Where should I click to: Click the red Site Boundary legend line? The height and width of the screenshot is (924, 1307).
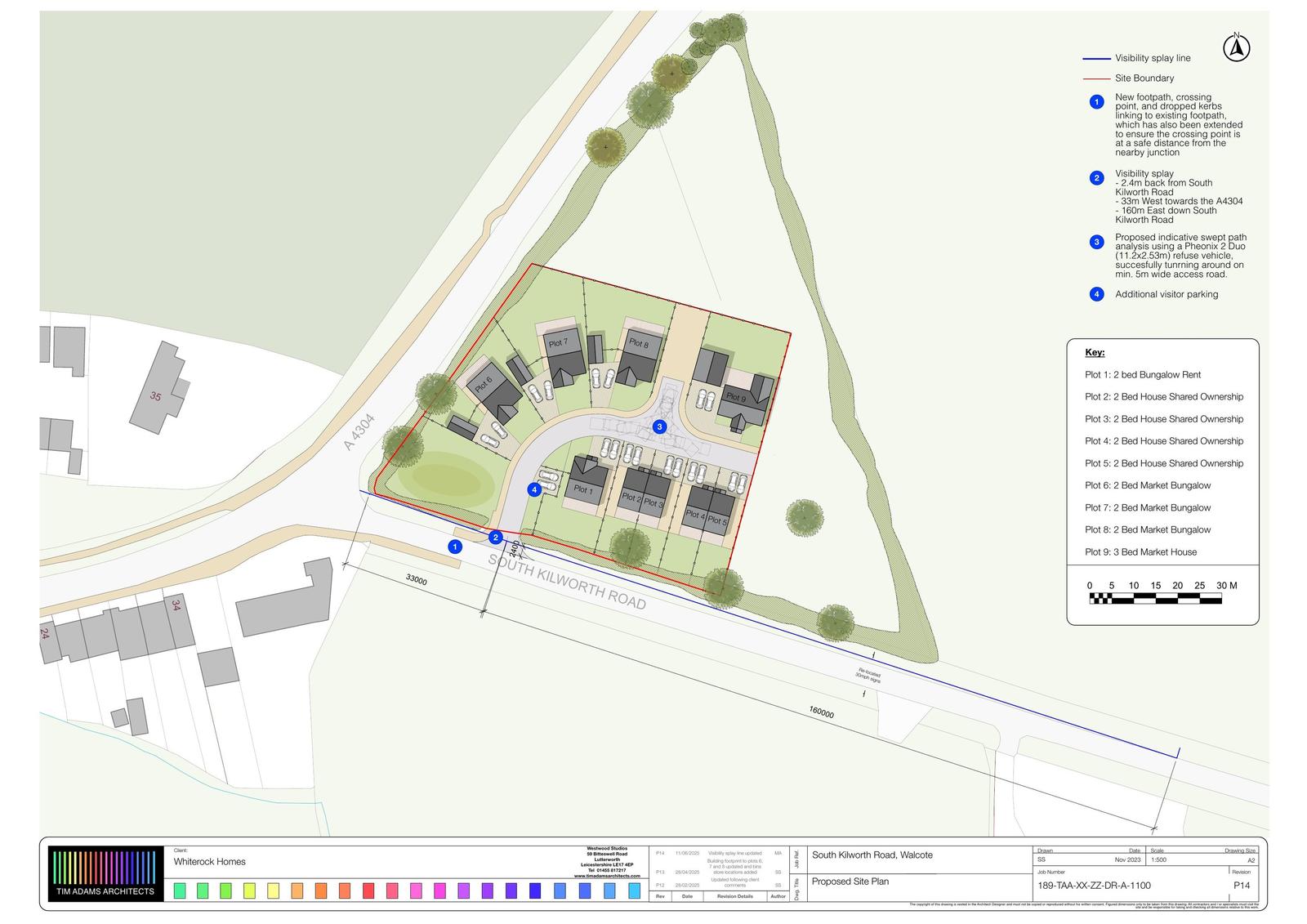(1095, 78)
